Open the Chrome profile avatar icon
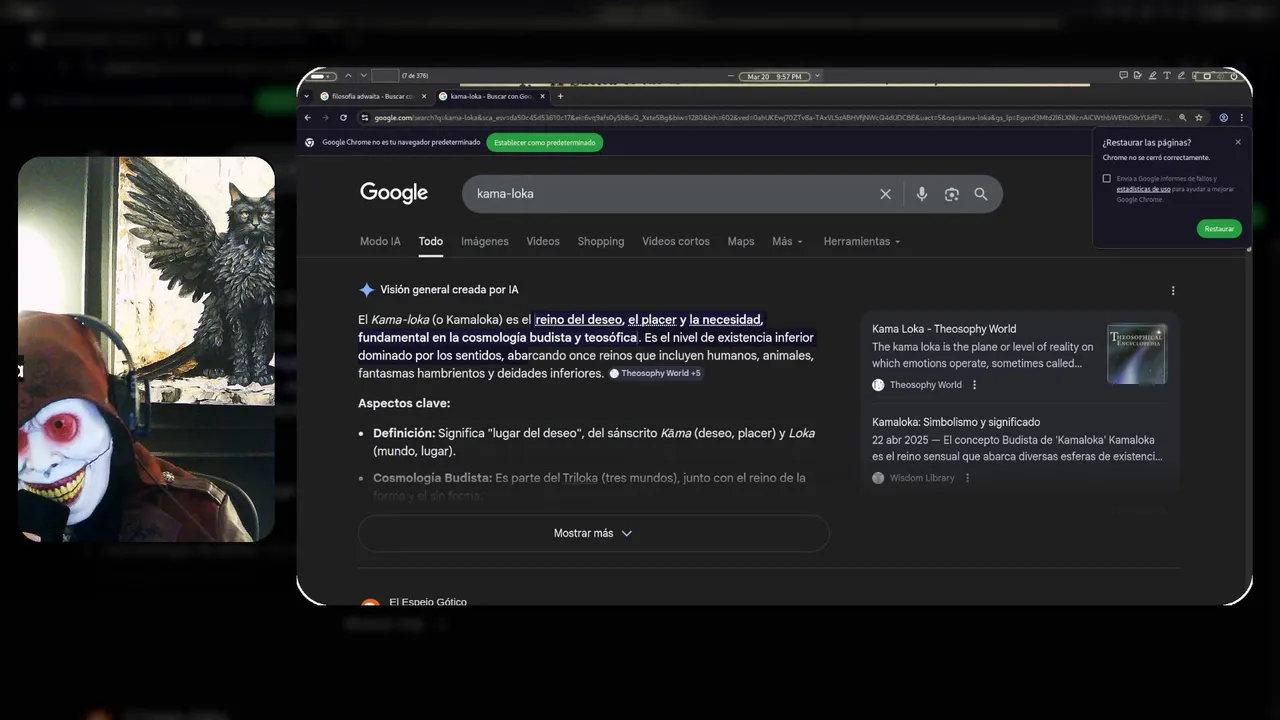Screen dimensions: 1280x720 (x=1224, y=117)
